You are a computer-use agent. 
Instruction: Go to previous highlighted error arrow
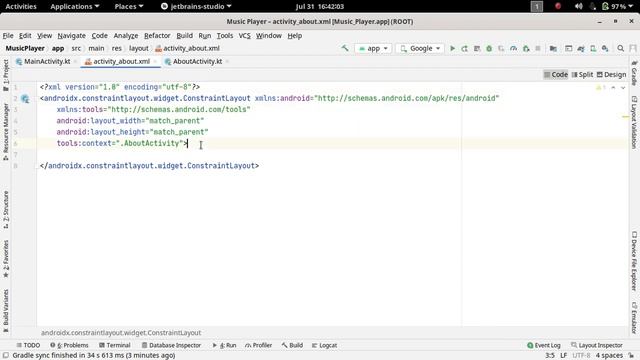click(613, 87)
